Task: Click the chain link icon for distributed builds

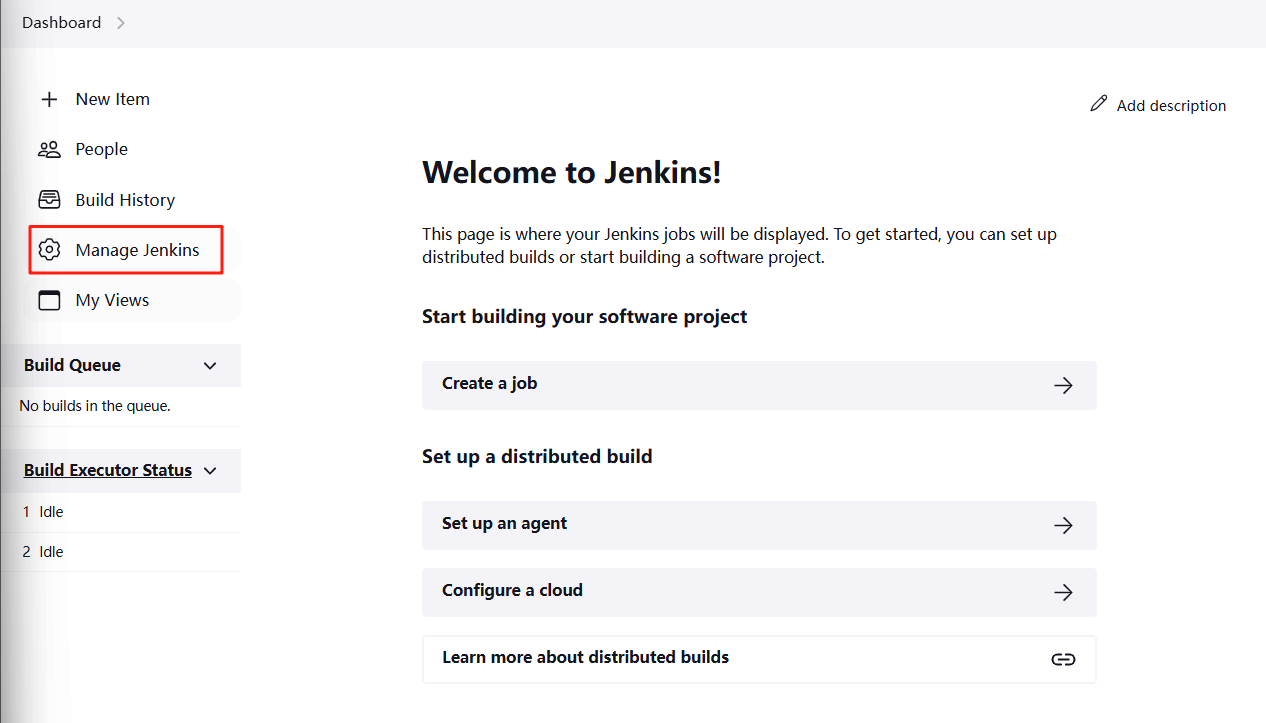Action: click(x=1063, y=659)
